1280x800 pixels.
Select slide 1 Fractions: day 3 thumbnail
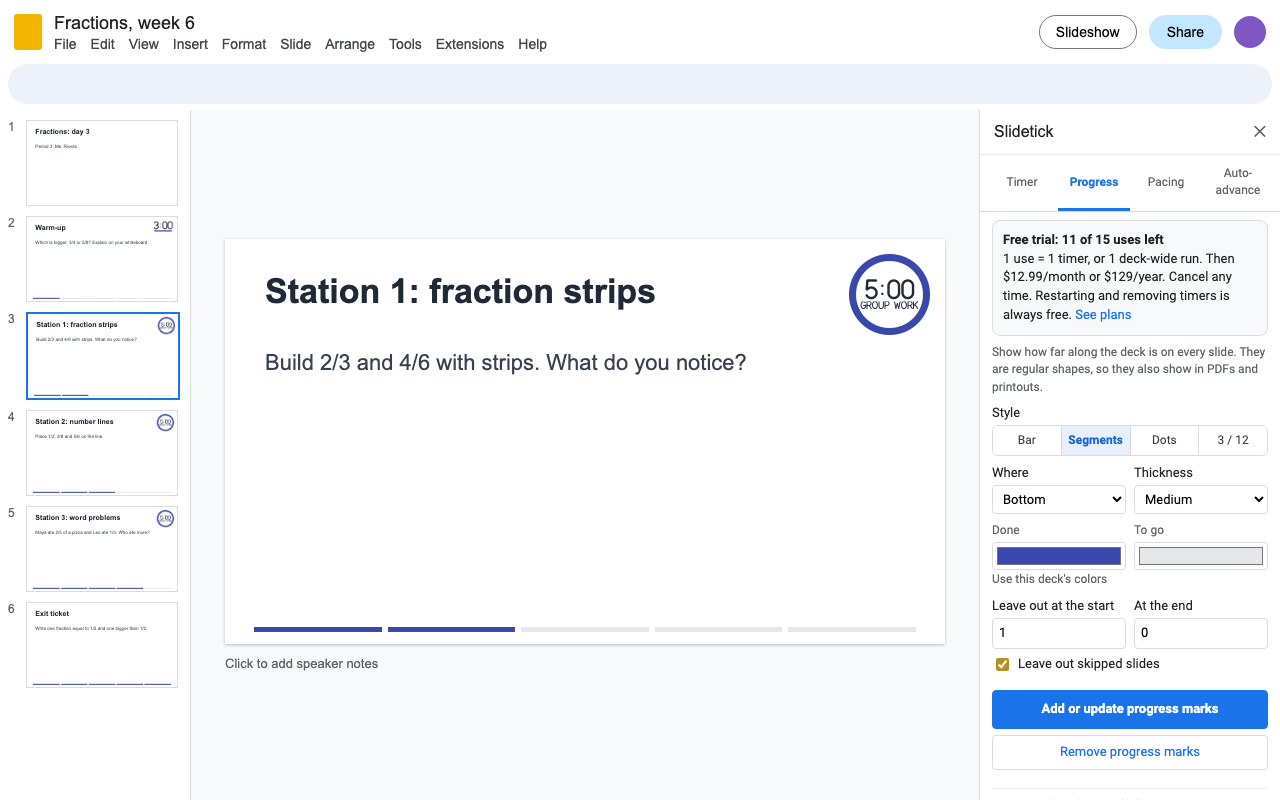[102, 163]
